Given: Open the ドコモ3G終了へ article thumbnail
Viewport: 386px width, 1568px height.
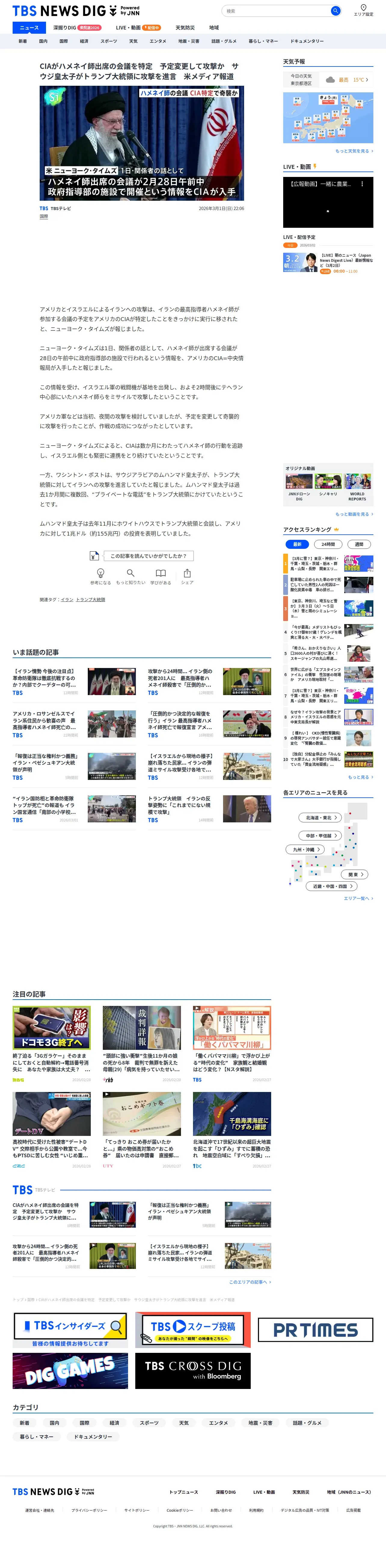Looking at the screenshot, I should pos(52,1028).
